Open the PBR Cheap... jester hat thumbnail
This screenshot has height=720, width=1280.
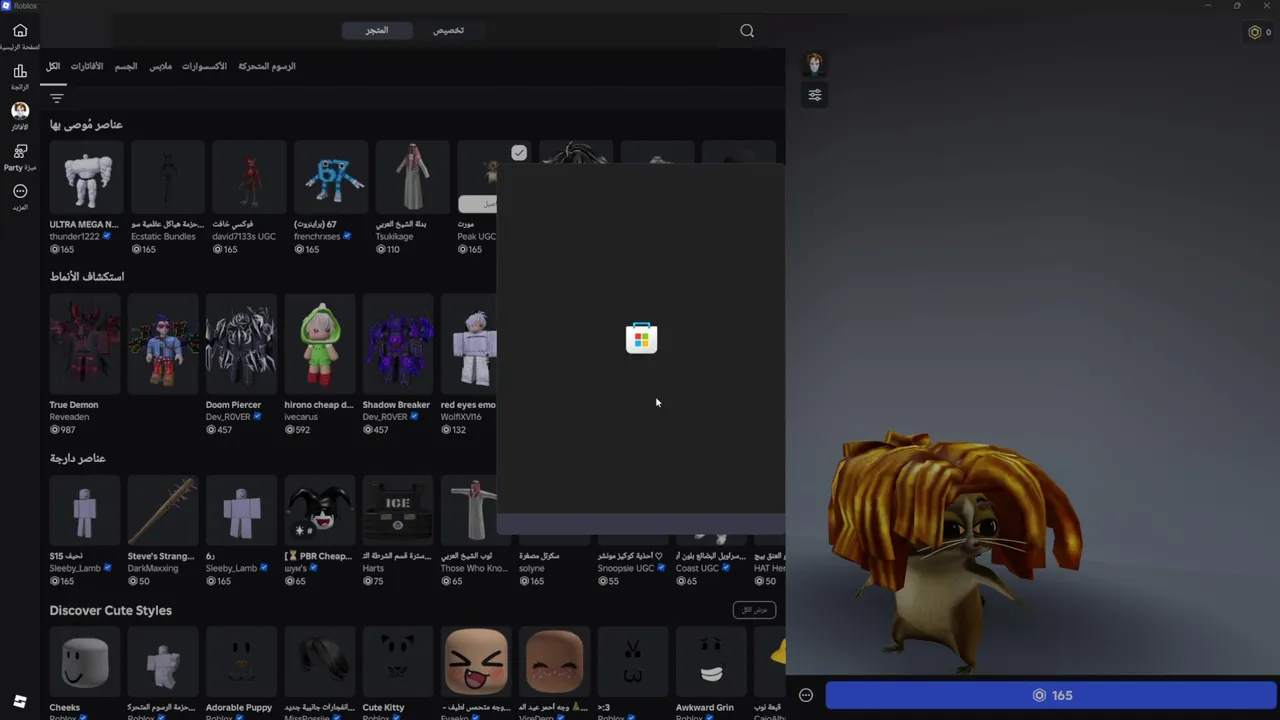pyautogui.click(x=320, y=510)
